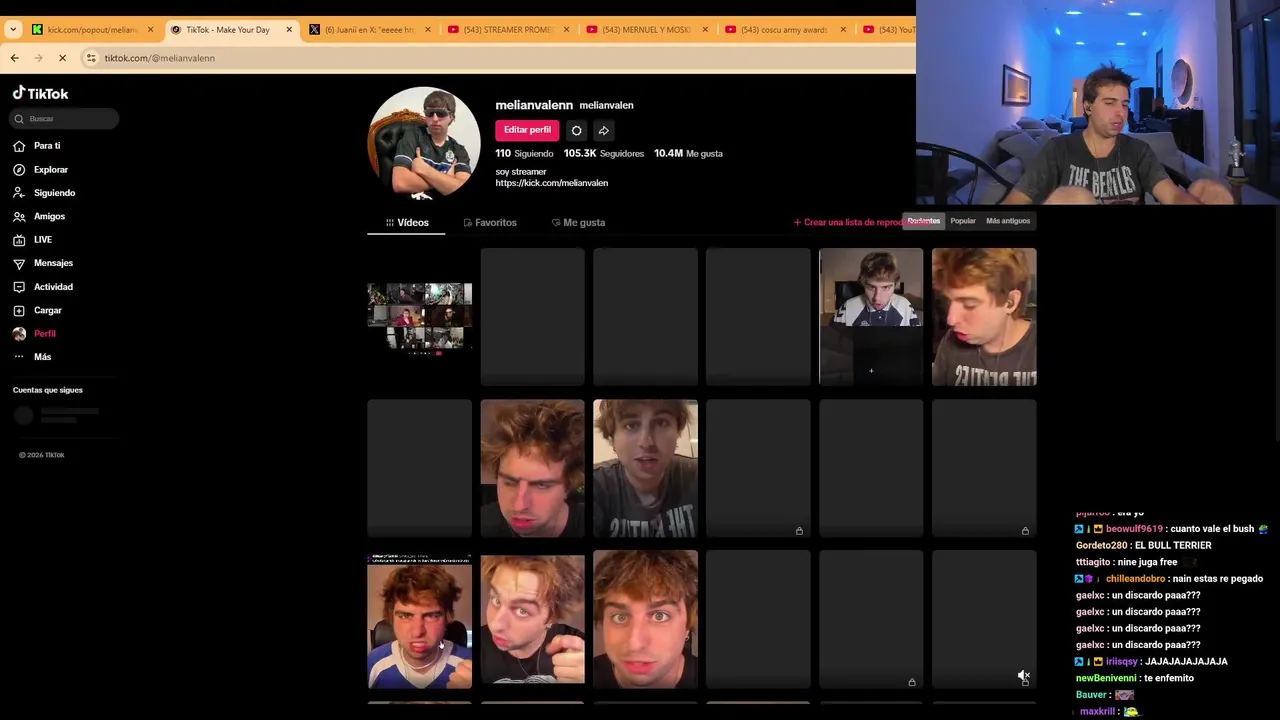Click the share profile arrow icon

tap(604, 130)
